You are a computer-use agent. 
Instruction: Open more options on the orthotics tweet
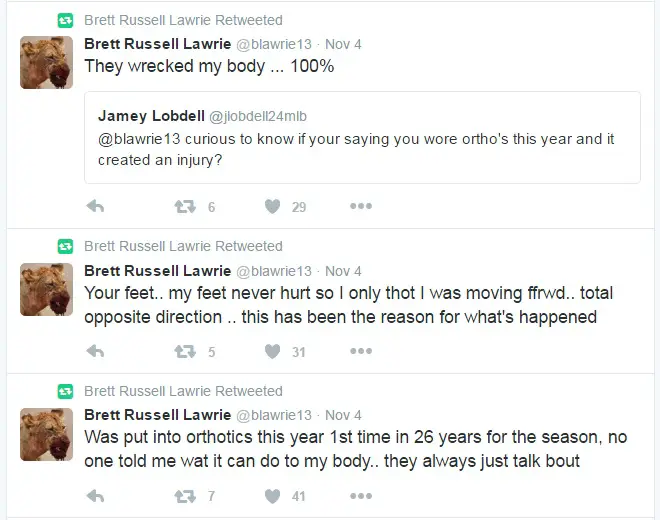[360, 495]
